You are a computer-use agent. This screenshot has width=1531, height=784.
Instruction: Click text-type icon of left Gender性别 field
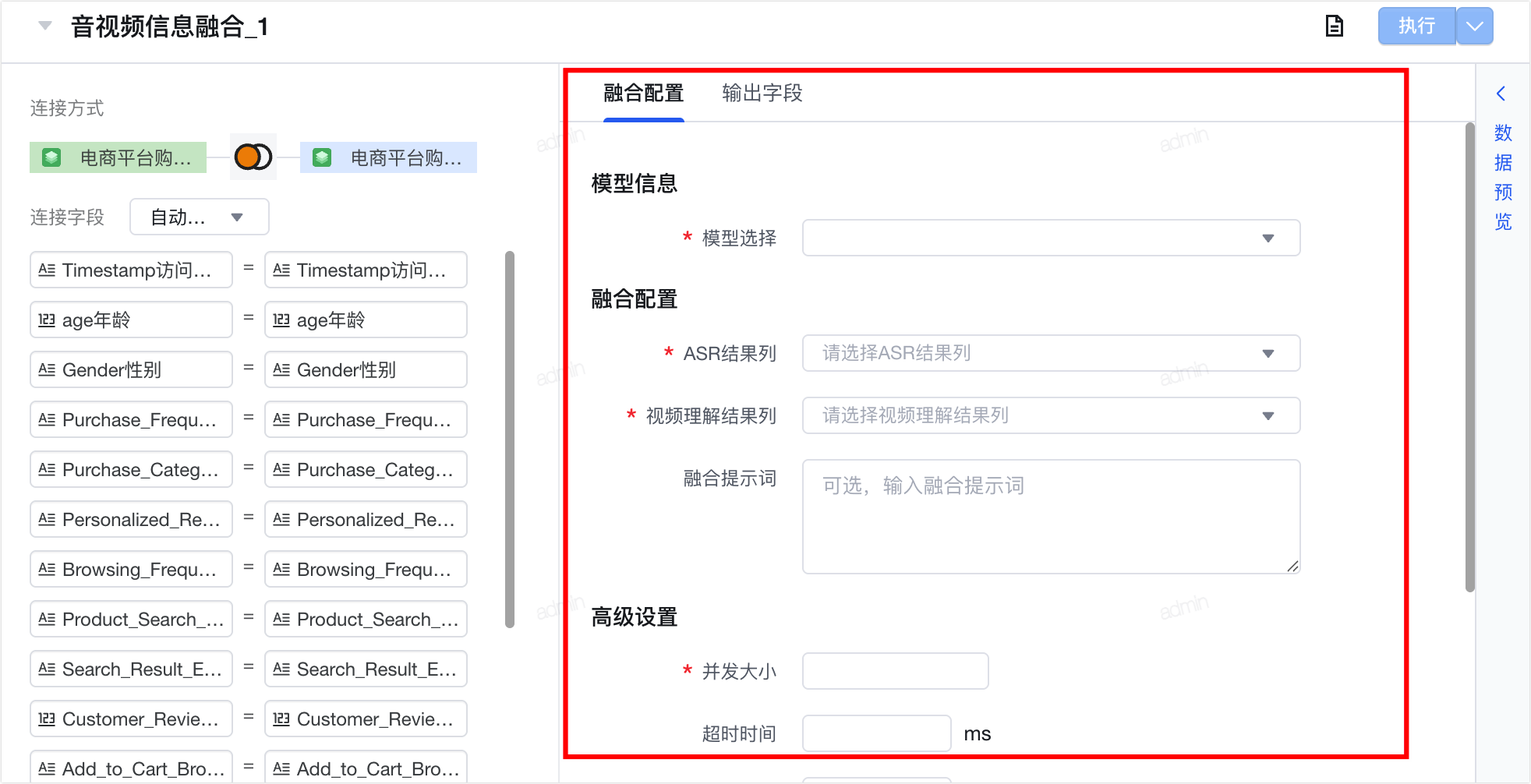47,369
